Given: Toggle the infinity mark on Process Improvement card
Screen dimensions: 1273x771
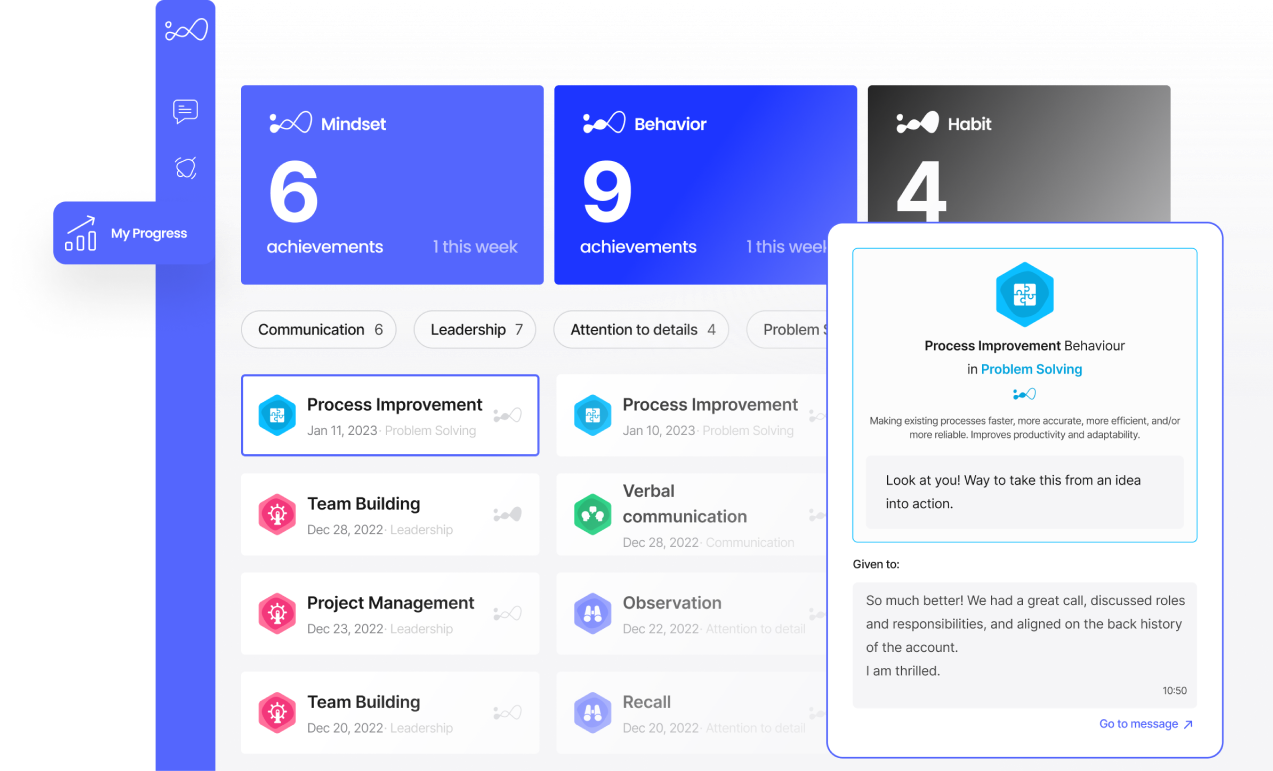Looking at the screenshot, I should coord(508,415).
